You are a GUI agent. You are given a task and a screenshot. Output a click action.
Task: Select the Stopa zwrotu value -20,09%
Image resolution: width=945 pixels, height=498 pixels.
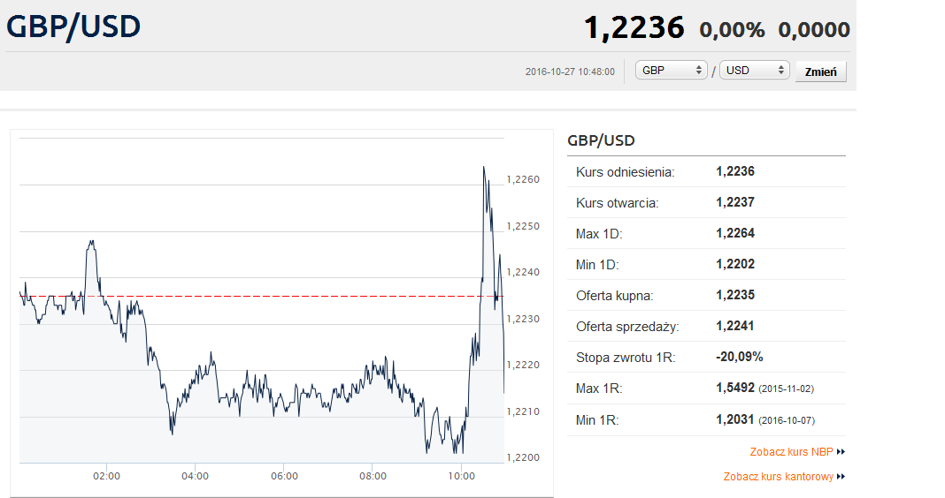(739, 356)
